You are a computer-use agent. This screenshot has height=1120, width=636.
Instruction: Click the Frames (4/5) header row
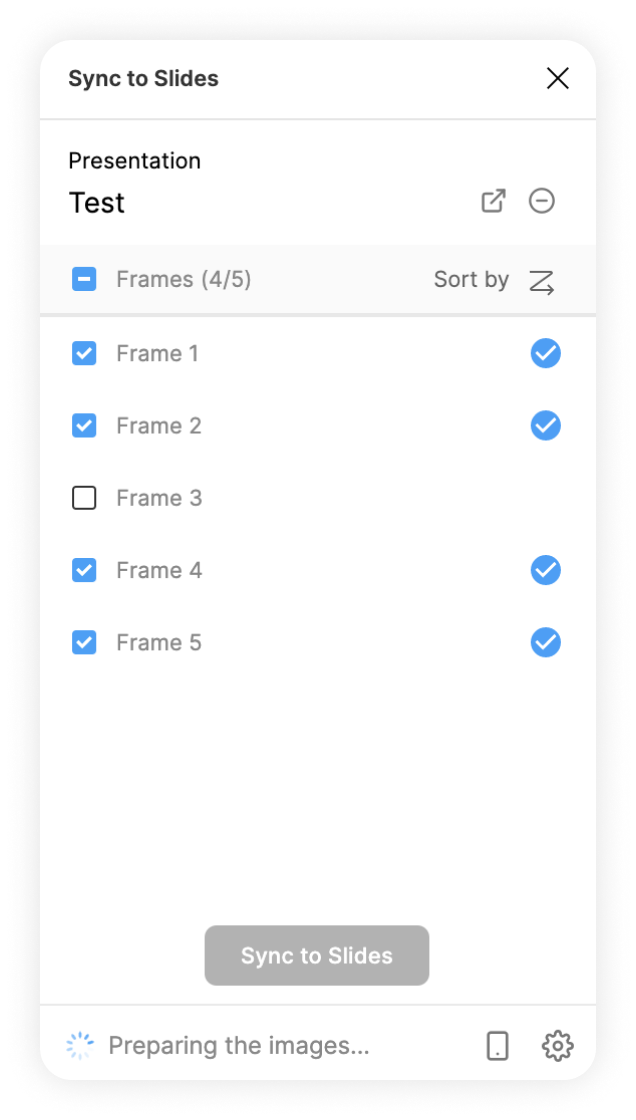click(x=184, y=279)
